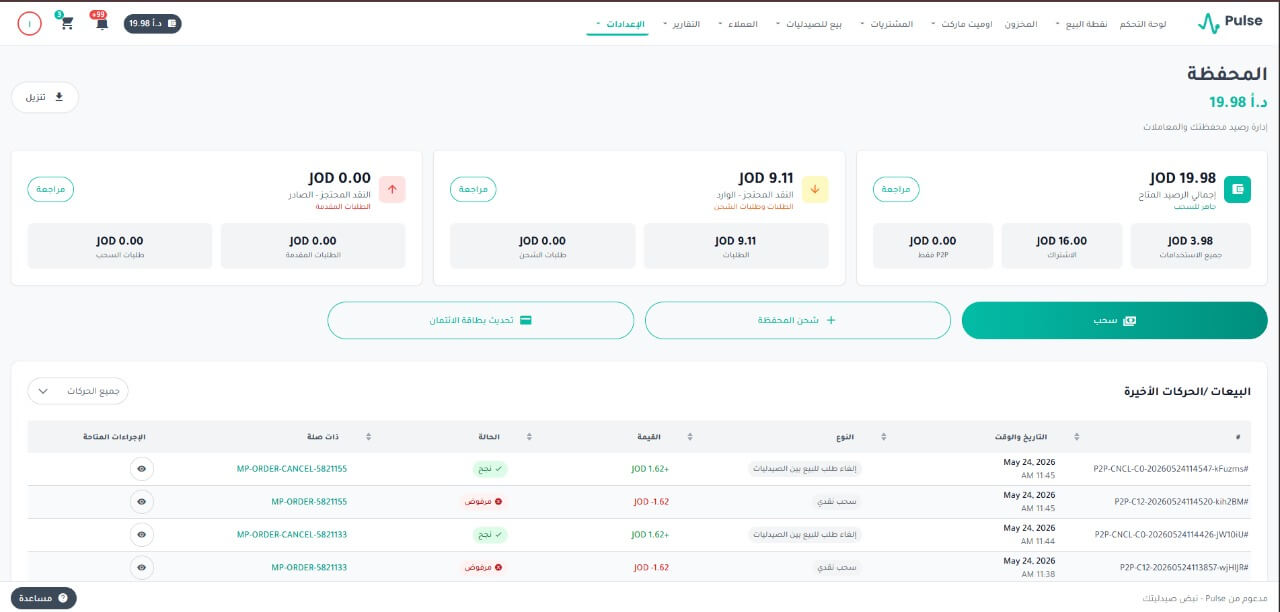Click مراجعة in النقد المحتجز - الصادر card

coord(51,189)
